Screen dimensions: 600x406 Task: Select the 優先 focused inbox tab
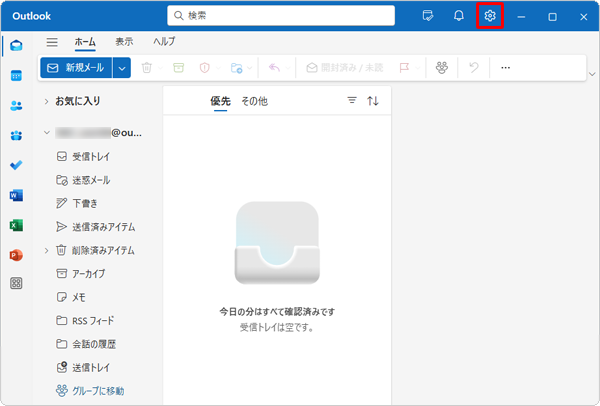point(220,101)
